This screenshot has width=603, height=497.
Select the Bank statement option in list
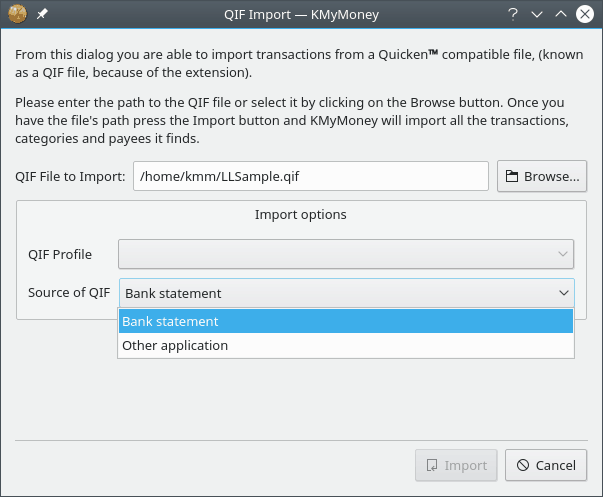tap(346, 321)
